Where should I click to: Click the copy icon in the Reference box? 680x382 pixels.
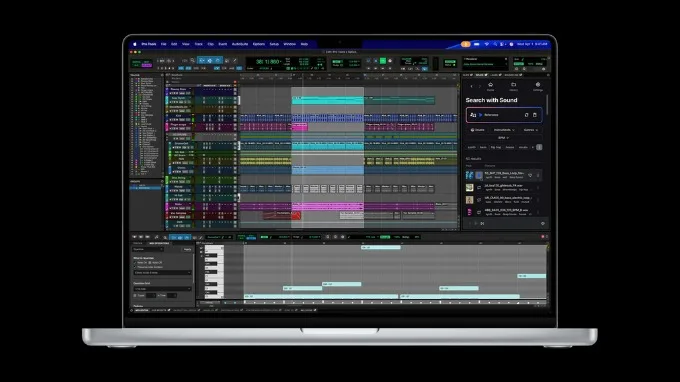[x=526, y=115]
